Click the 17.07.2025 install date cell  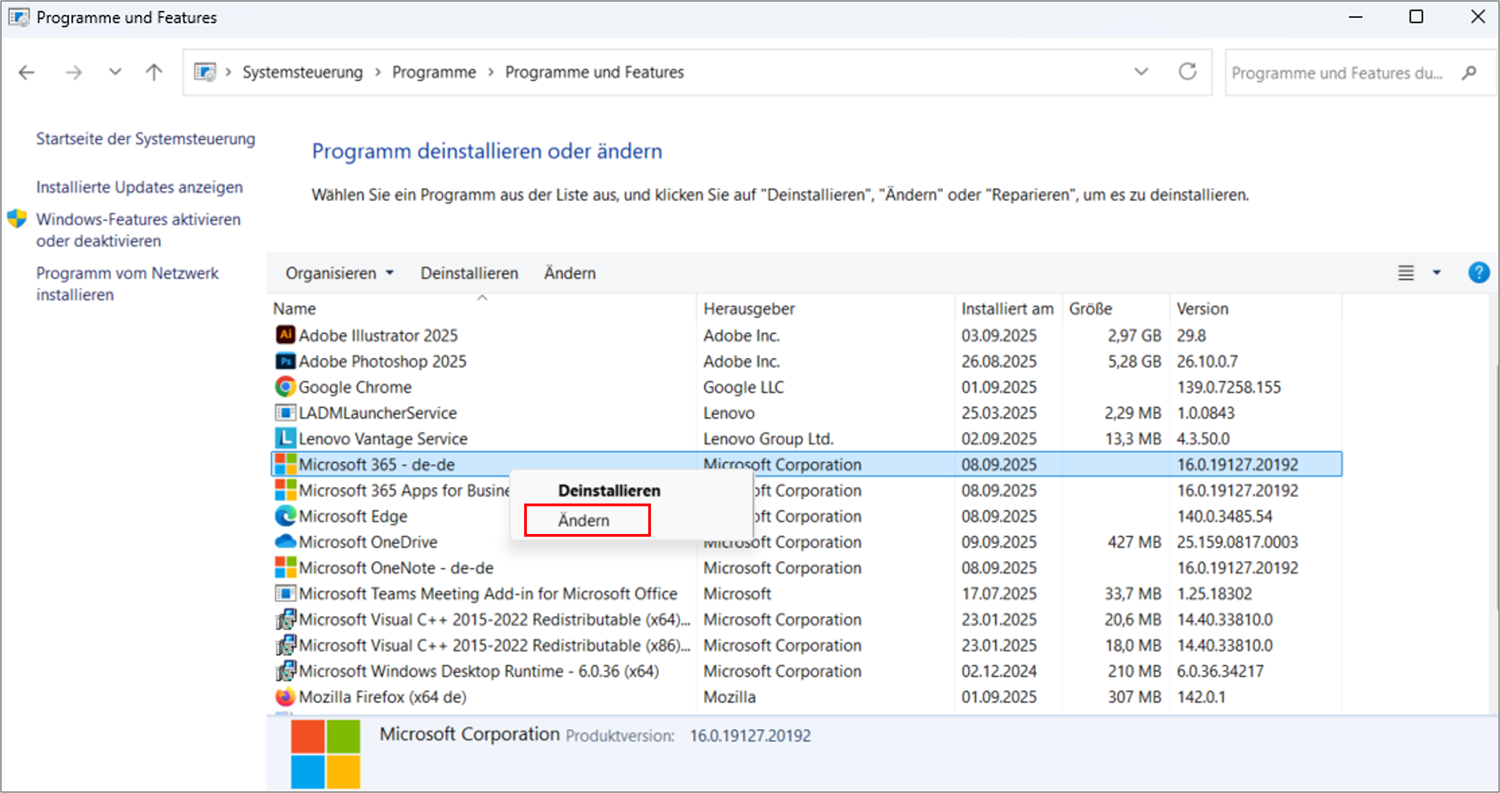(999, 594)
